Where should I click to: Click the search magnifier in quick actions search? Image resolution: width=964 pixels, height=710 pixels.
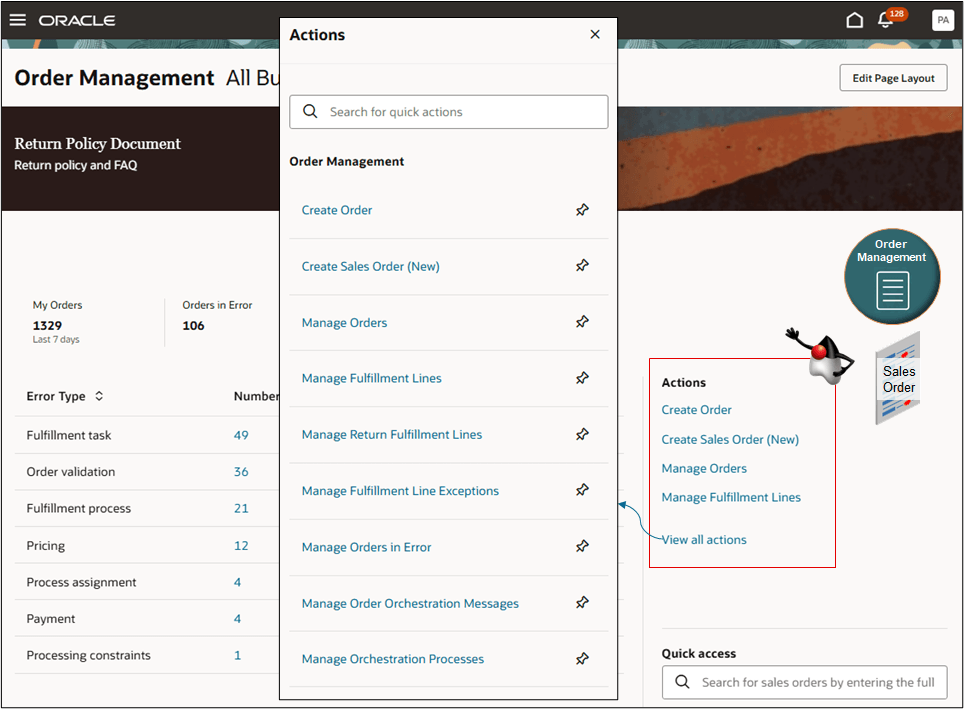310,111
